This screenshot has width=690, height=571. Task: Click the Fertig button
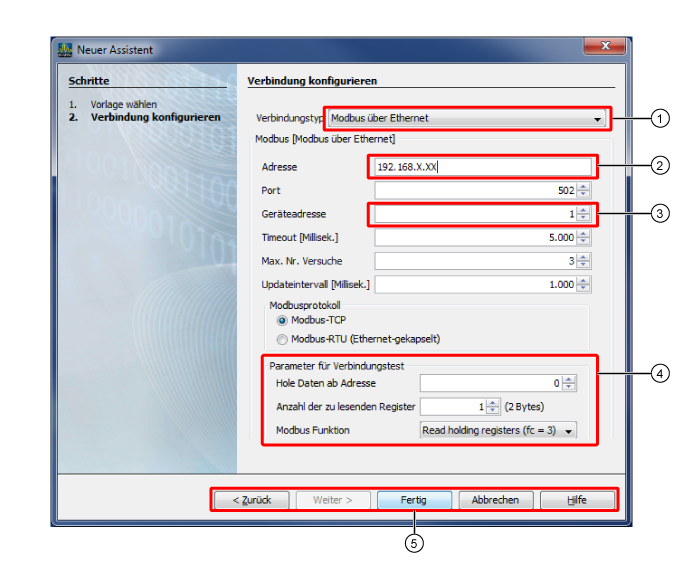414,500
